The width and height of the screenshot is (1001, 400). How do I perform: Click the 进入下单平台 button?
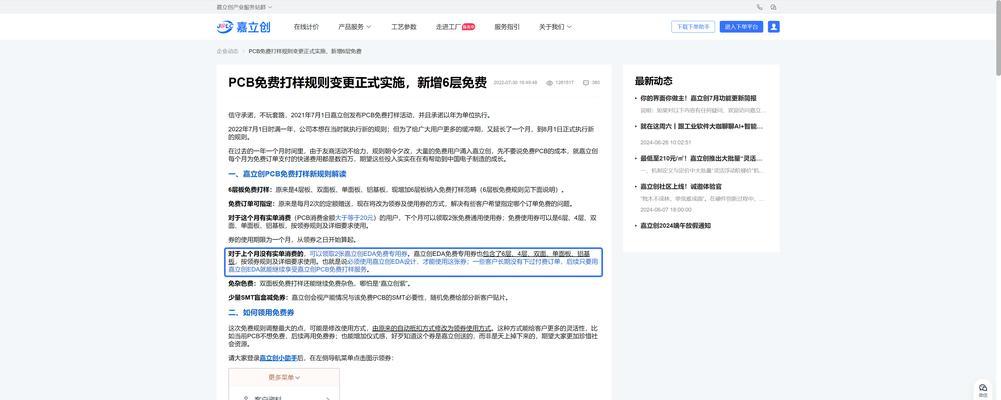pos(741,27)
